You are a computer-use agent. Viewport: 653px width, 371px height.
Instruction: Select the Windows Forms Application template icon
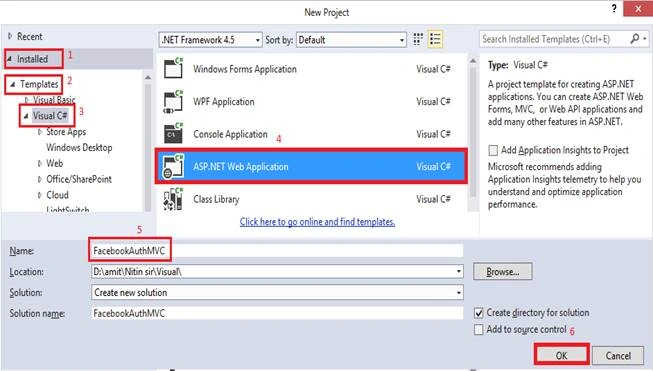point(173,68)
